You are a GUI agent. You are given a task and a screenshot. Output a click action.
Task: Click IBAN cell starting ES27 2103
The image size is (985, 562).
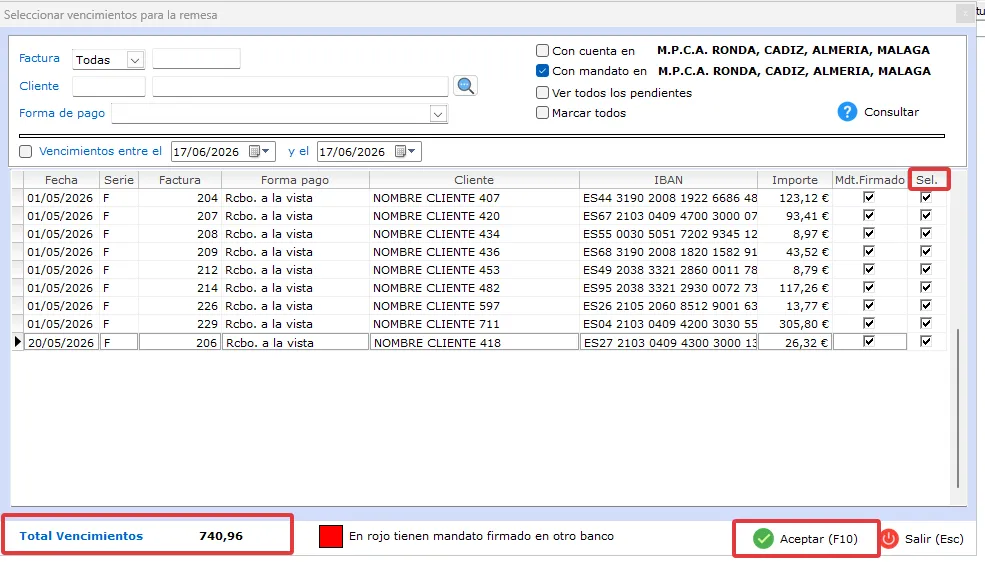coord(669,343)
